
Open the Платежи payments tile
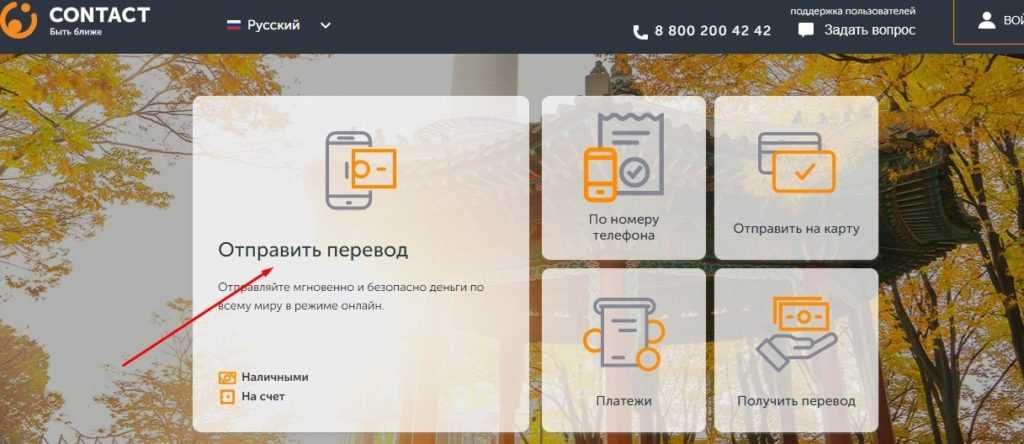(624, 350)
